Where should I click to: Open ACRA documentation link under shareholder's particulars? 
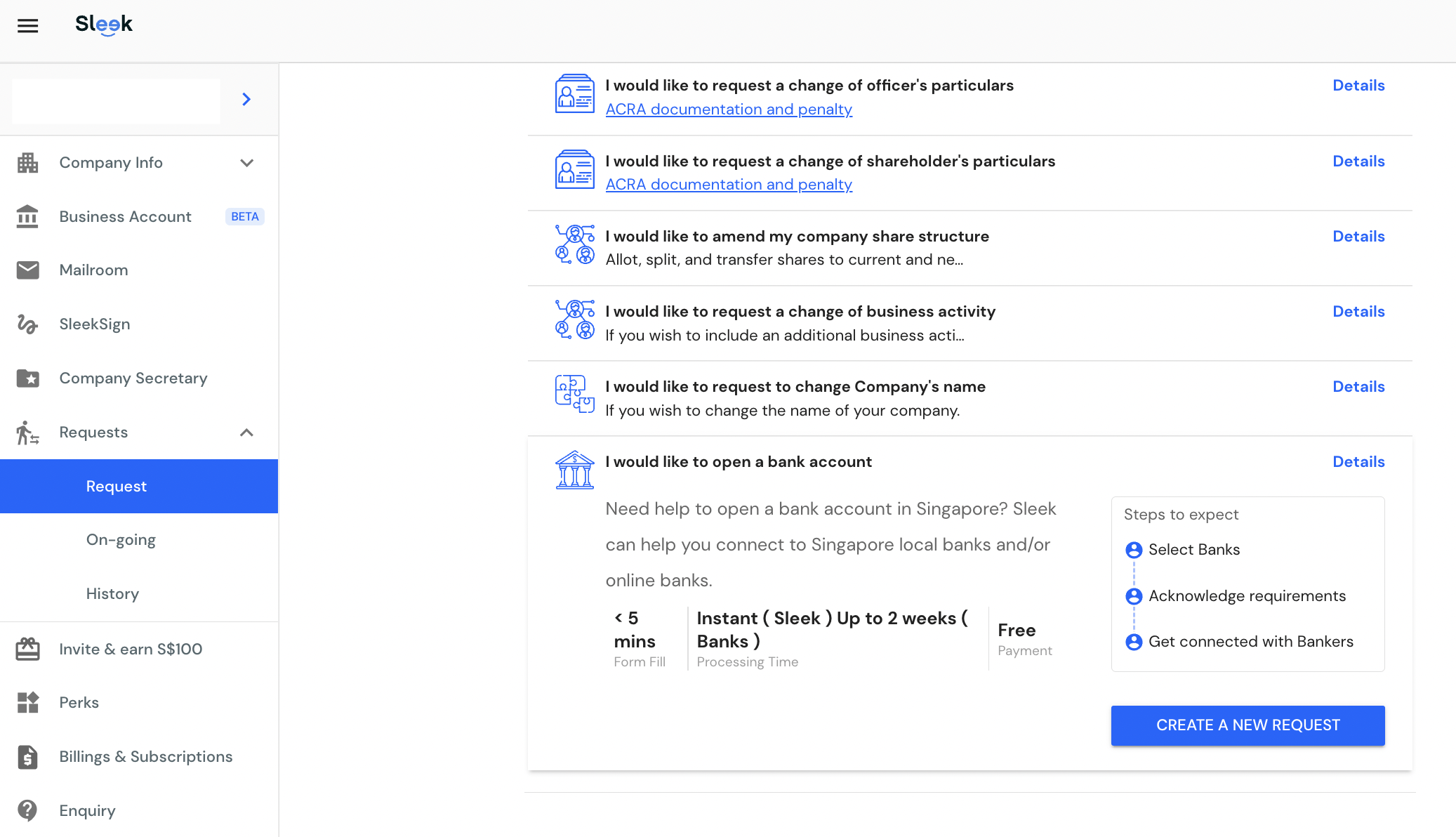click(x=729, y=184)
